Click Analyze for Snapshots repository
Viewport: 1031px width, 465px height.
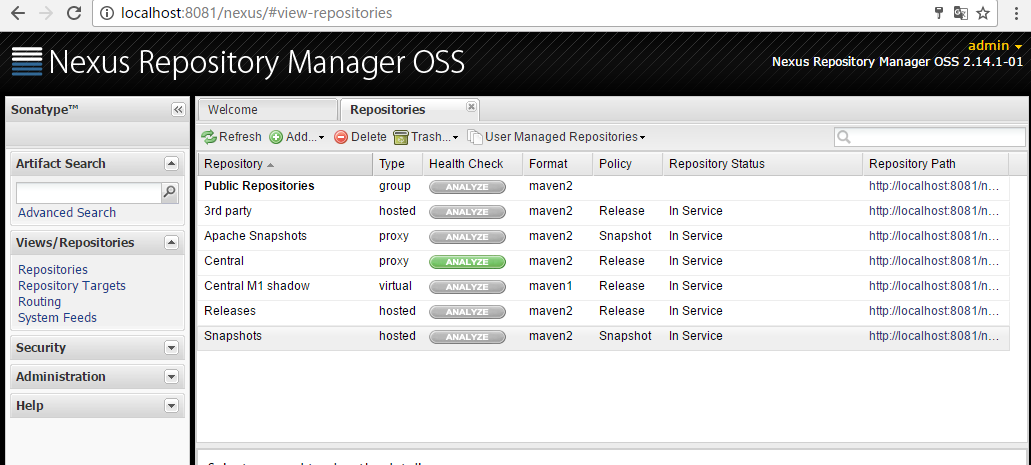point(468,337)
